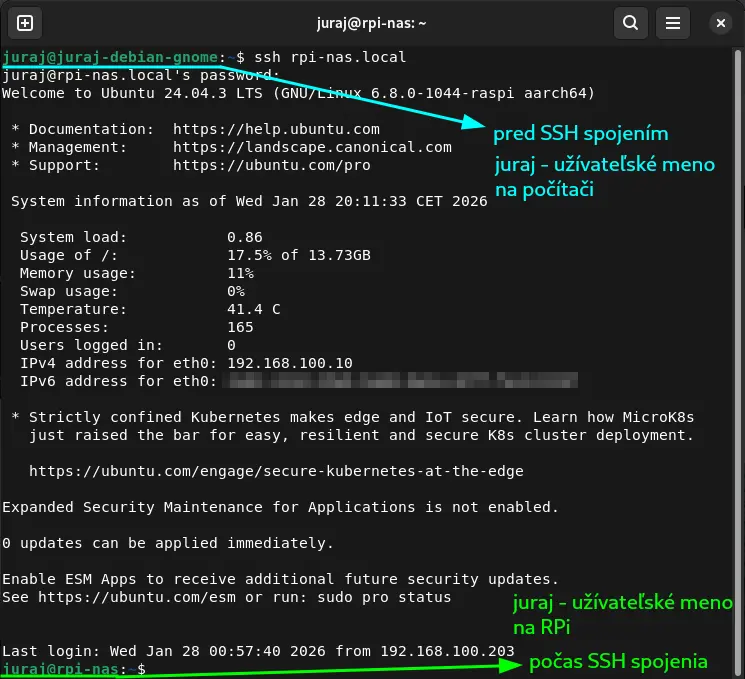The height and width of the screenshot is (679, 745).
Task: Open a new terminal tab
Action: coord(26,22)
